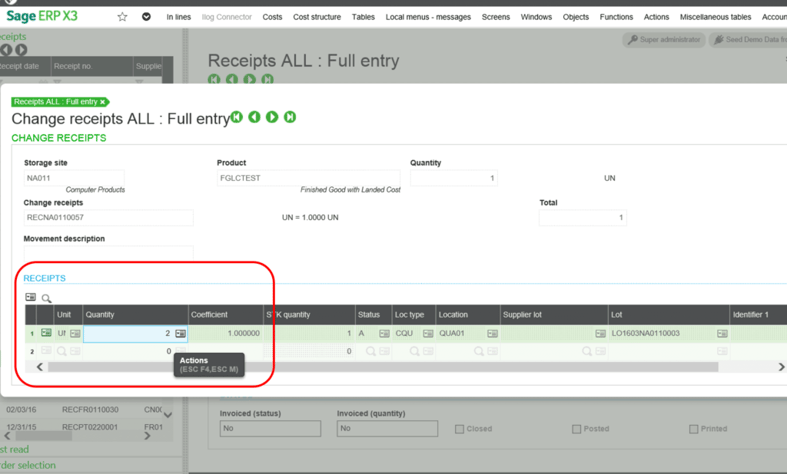Click the Location value QUA01
This screenshot has width=787, height=474.
click(x=452, y=333)
